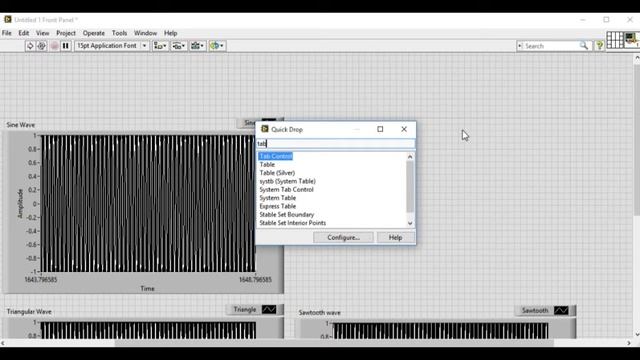This screenshot has width=640, height=360.
Task: Open the Edit menu
Action: (x=24, y=33)
